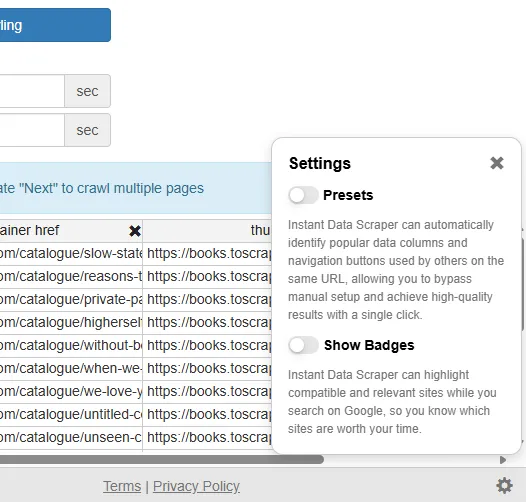The image size is (526, 502).
Task: Click the when-we catalogue URL cell
Action: (71, 369)
